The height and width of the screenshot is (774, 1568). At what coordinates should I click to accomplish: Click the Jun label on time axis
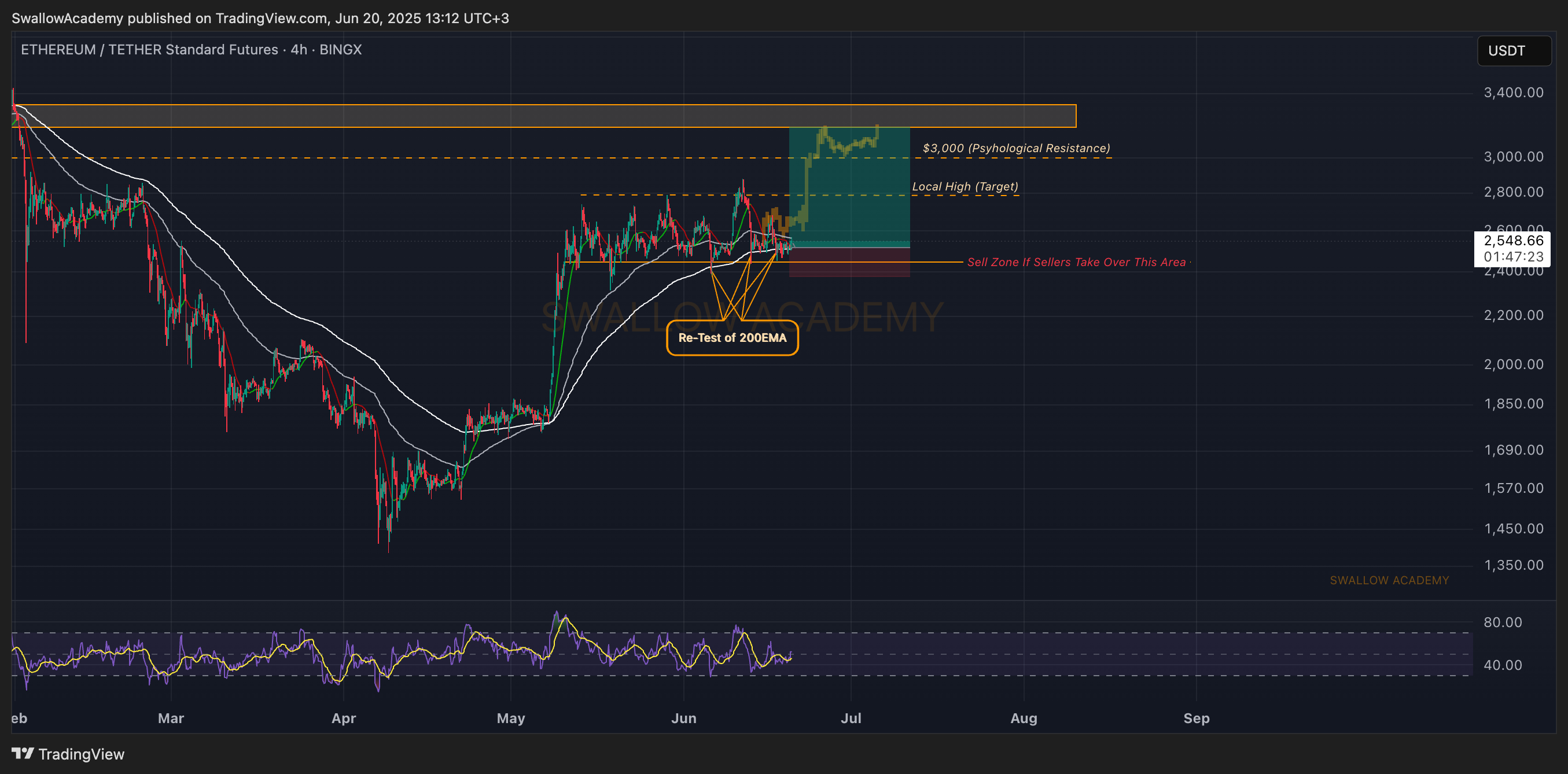point(683,718)
